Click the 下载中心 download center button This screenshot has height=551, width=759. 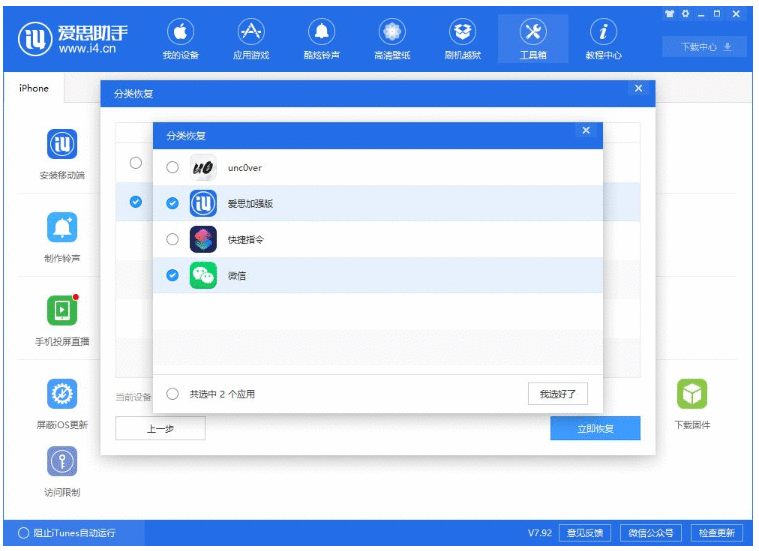(705, 47)
